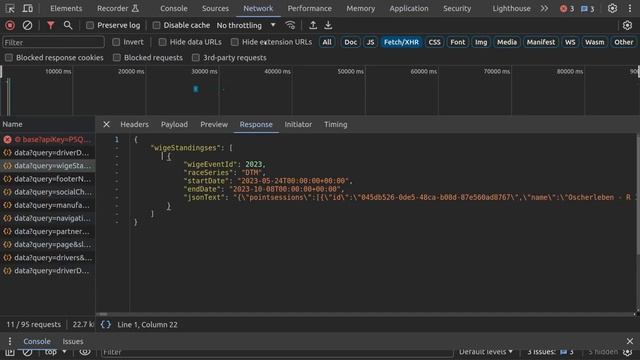Screen dimensions: 640x360
Task: Focus the network Filter text field
Action: (x=53, y=42)
